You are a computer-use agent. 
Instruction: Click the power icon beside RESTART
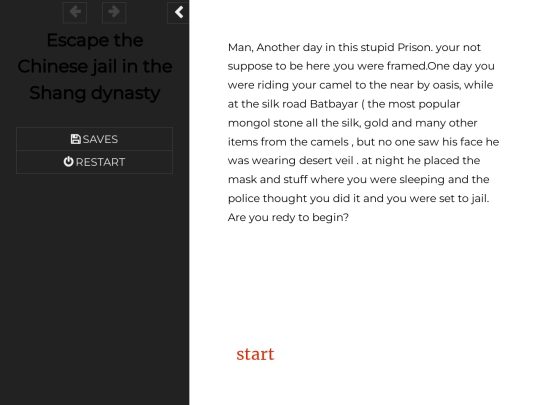(x=69, y=162)
